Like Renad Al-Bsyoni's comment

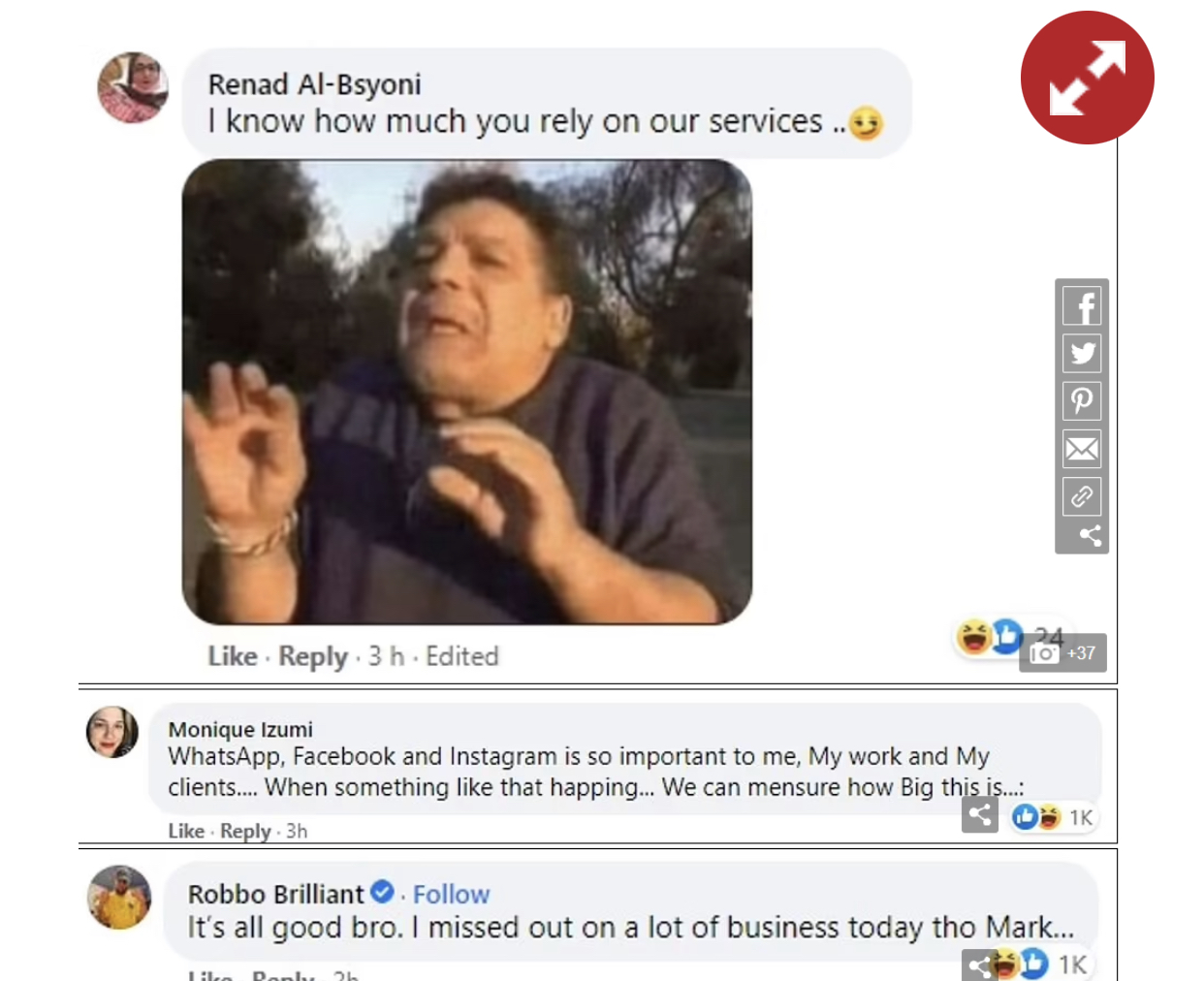[x=233, y=656]
